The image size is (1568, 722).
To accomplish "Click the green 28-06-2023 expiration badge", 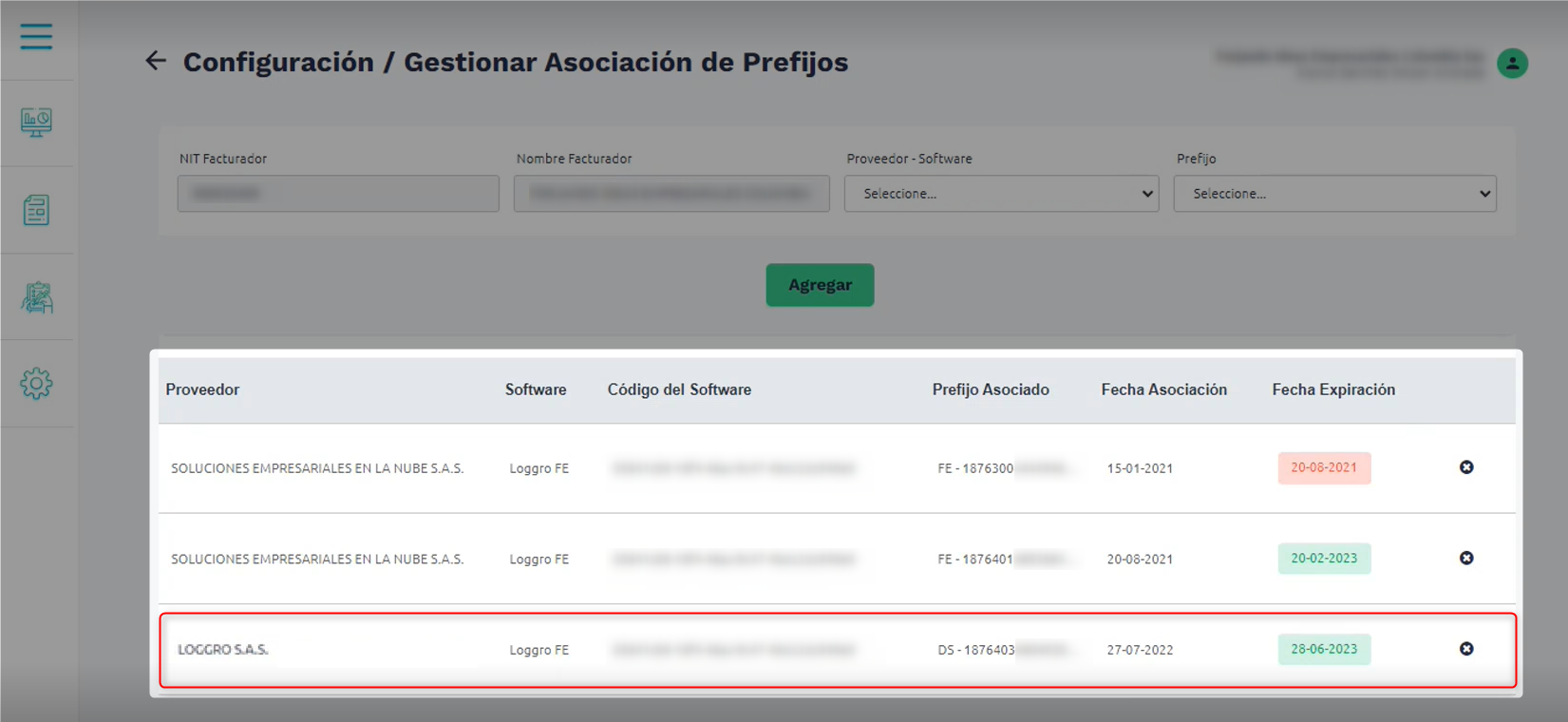I will 1324,650.
